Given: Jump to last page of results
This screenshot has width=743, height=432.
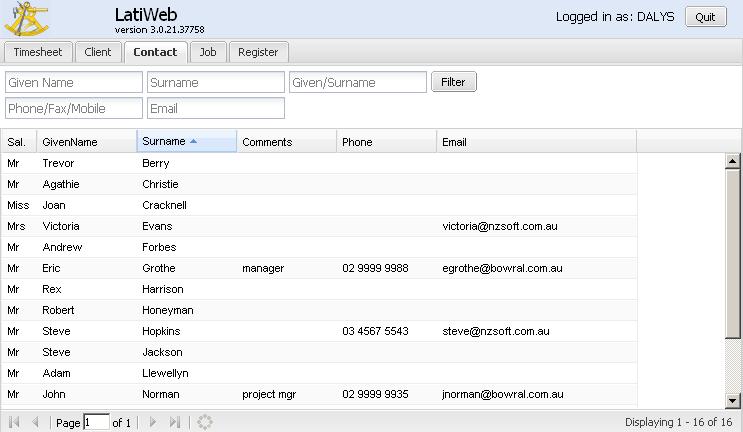Looking at the screenshot, I should click(x=175, y=422).
